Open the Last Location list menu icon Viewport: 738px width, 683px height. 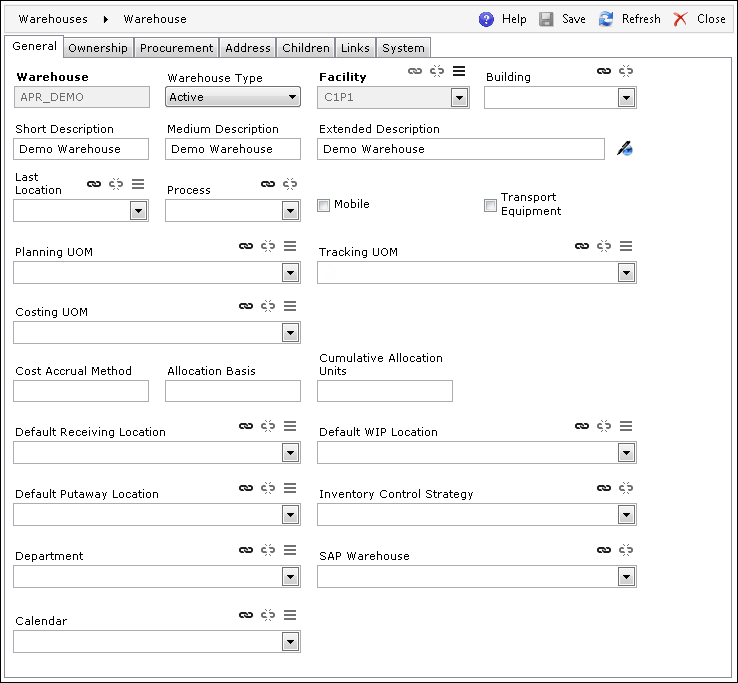[138, 184]
